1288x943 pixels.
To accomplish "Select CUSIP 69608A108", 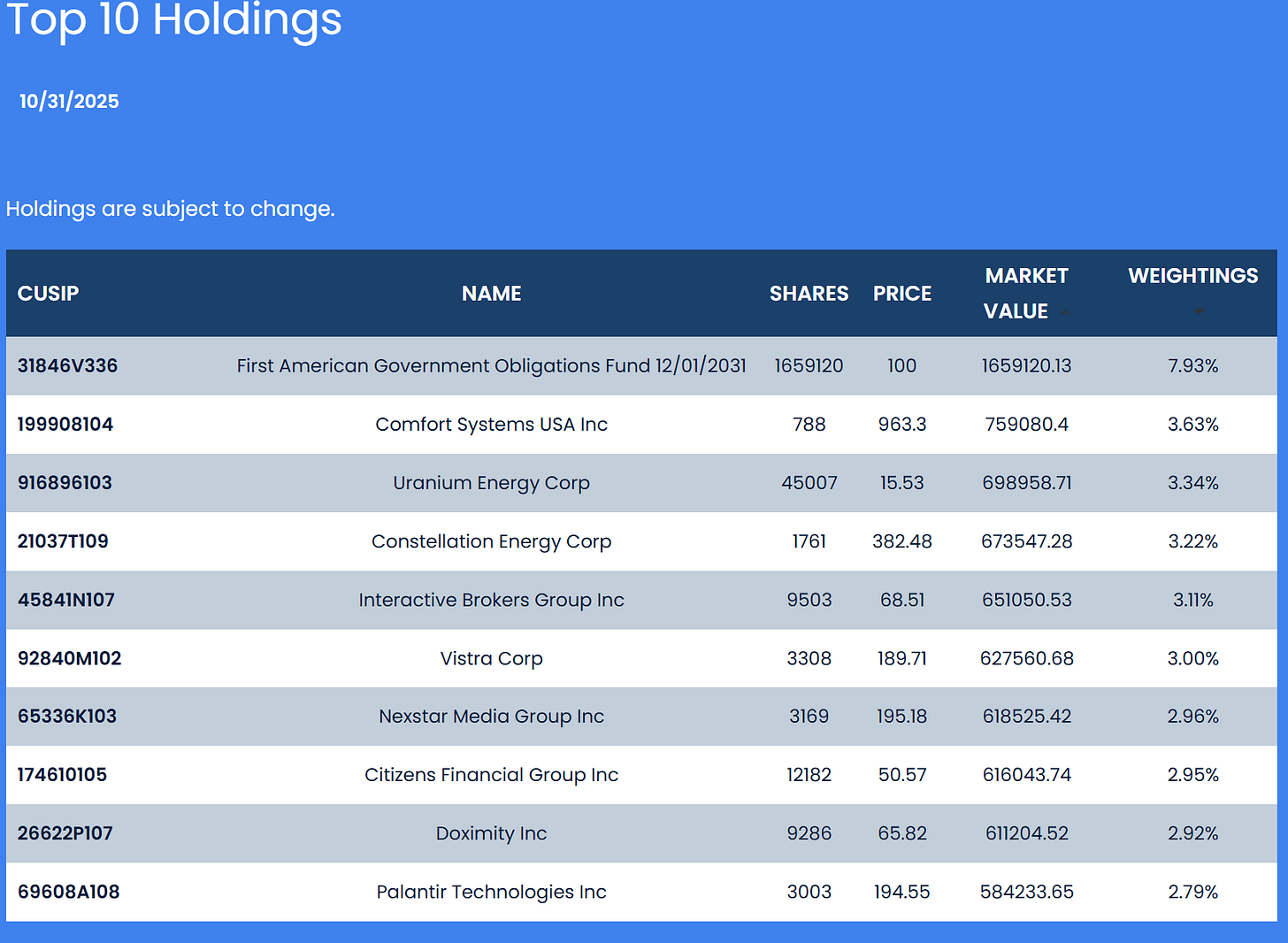I will coord(68,892).
